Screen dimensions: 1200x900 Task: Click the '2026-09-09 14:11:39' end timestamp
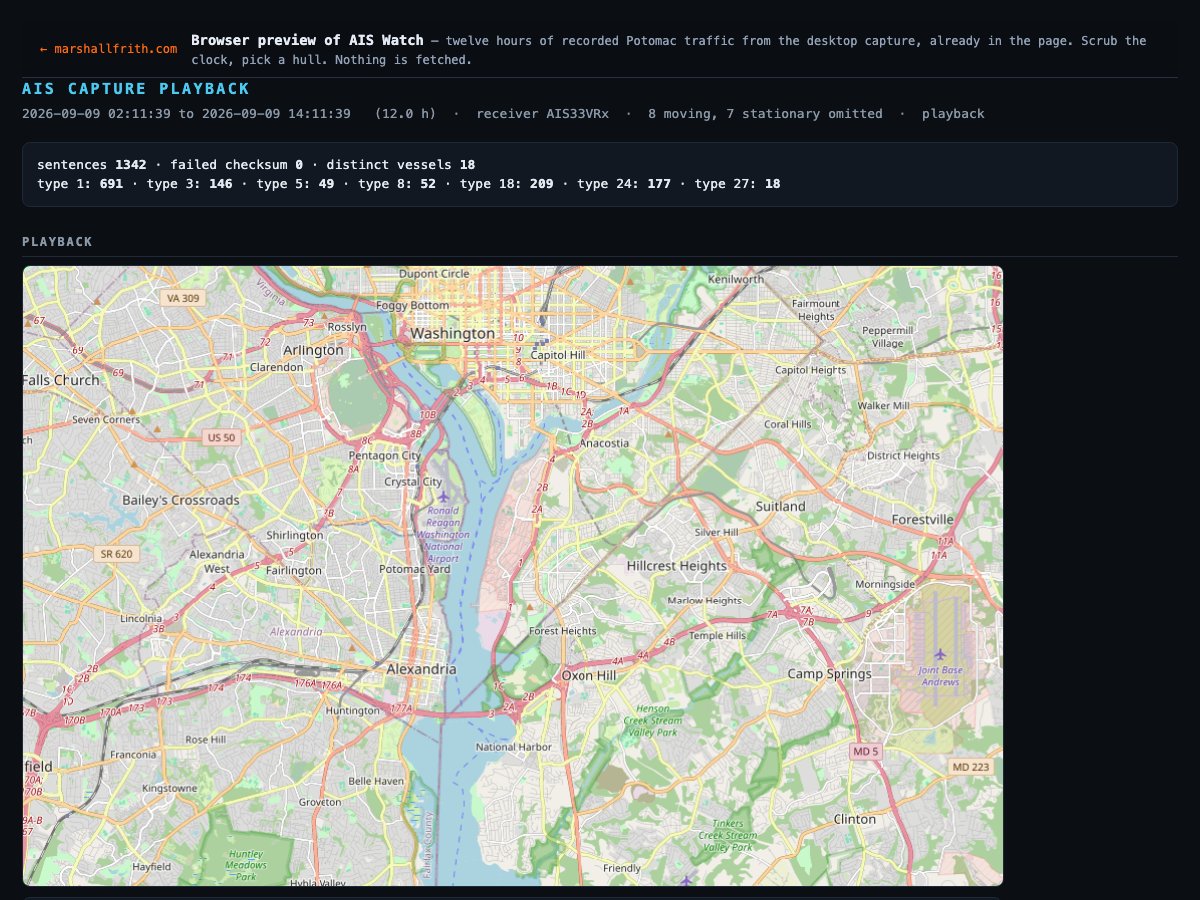point(276,114)
